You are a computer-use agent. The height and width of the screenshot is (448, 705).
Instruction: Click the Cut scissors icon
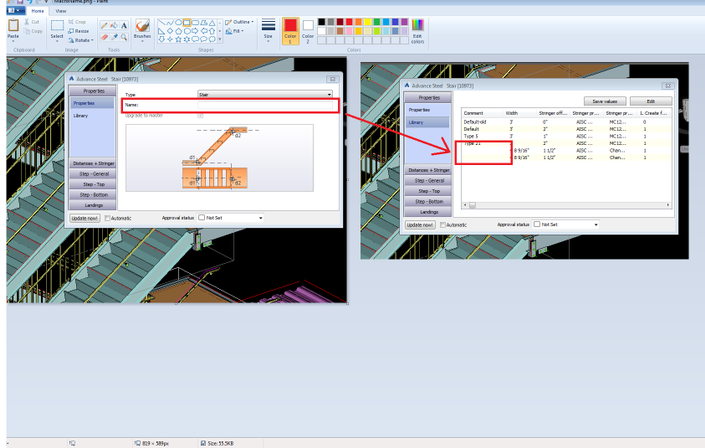[27, 22]
